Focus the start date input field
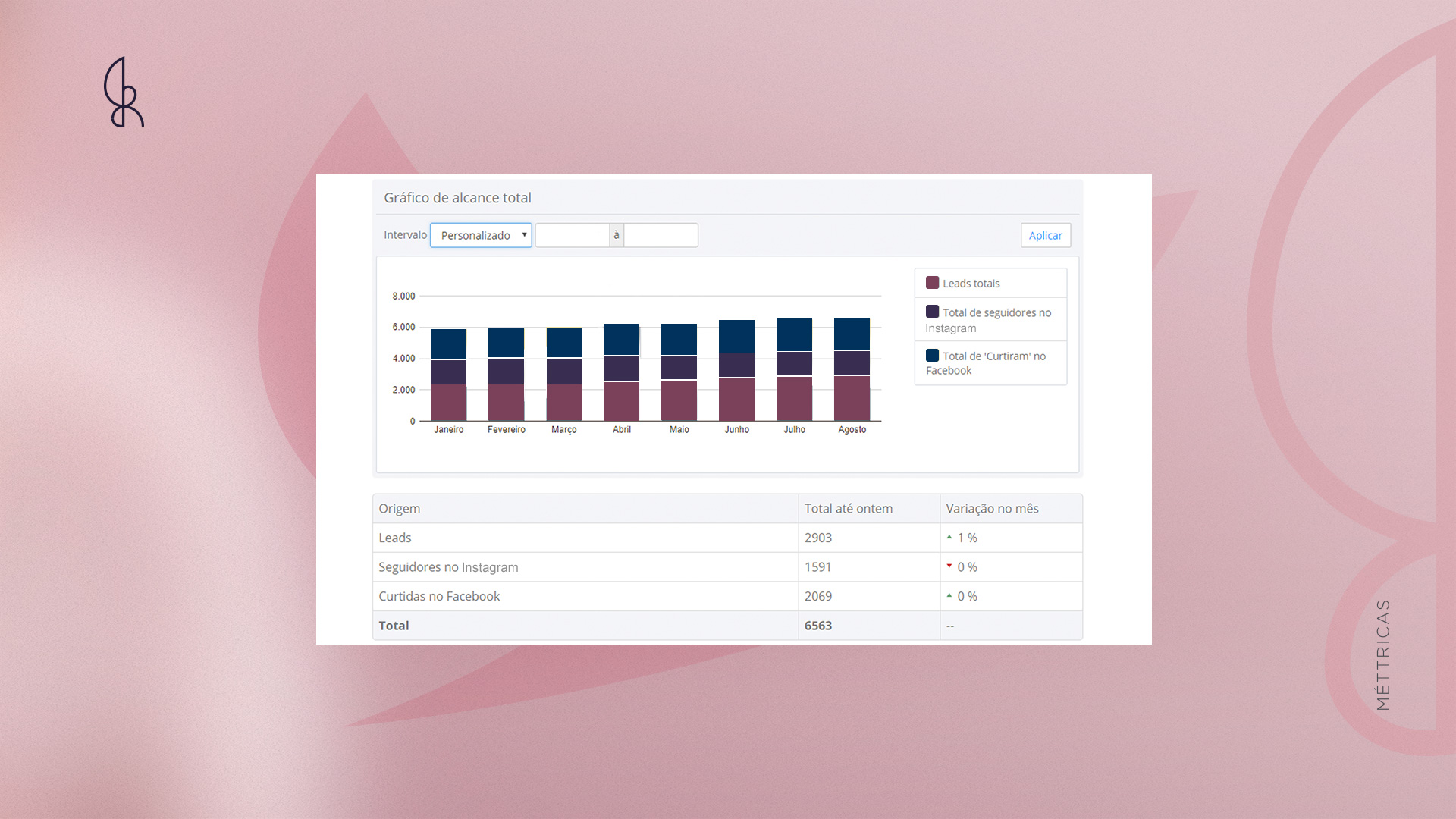 573,235
